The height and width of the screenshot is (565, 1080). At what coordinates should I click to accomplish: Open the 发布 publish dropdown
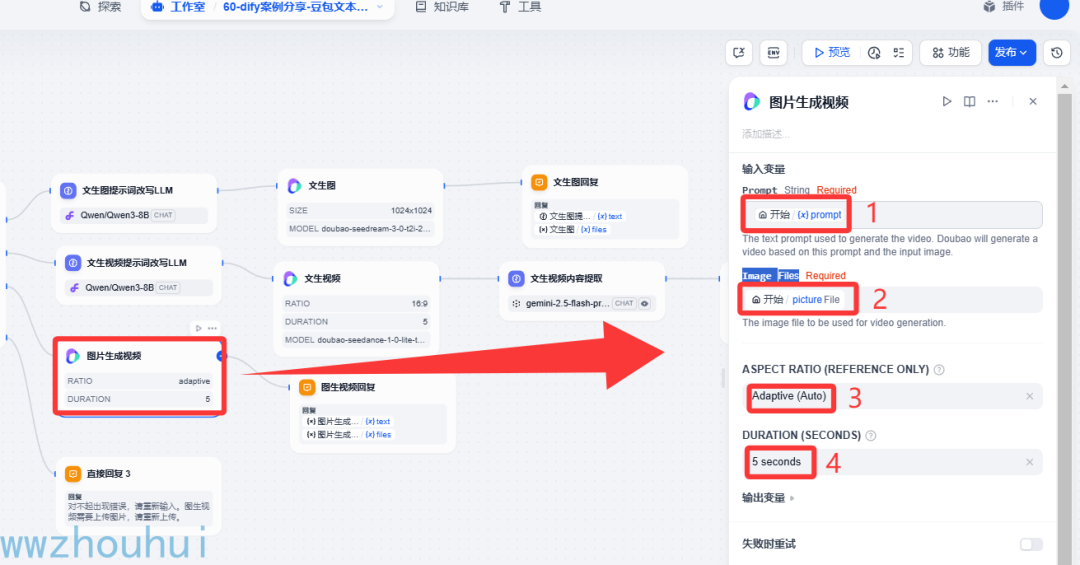(1012, 53)
